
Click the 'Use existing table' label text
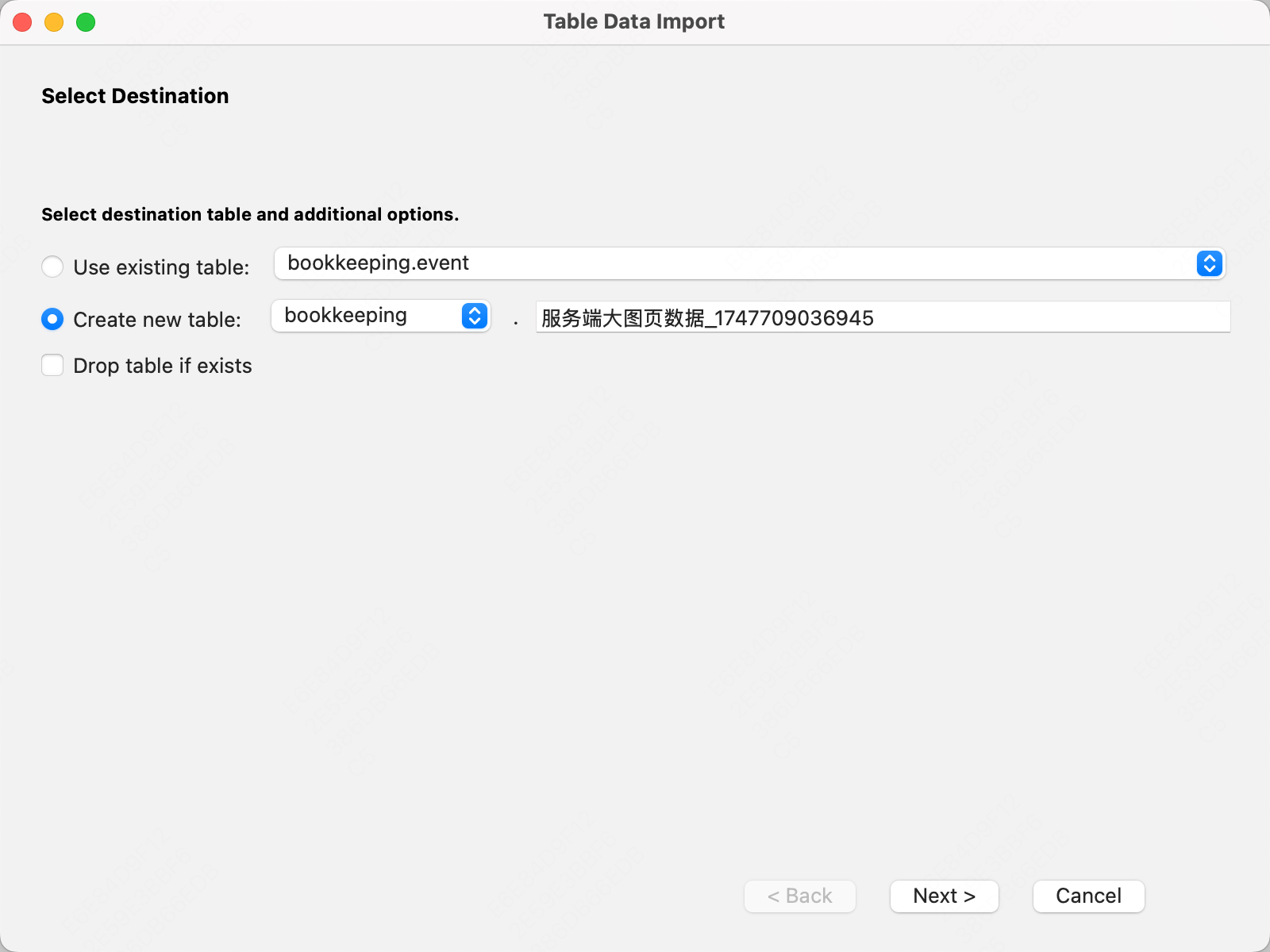pyautogui.click(x=160, y=267)
